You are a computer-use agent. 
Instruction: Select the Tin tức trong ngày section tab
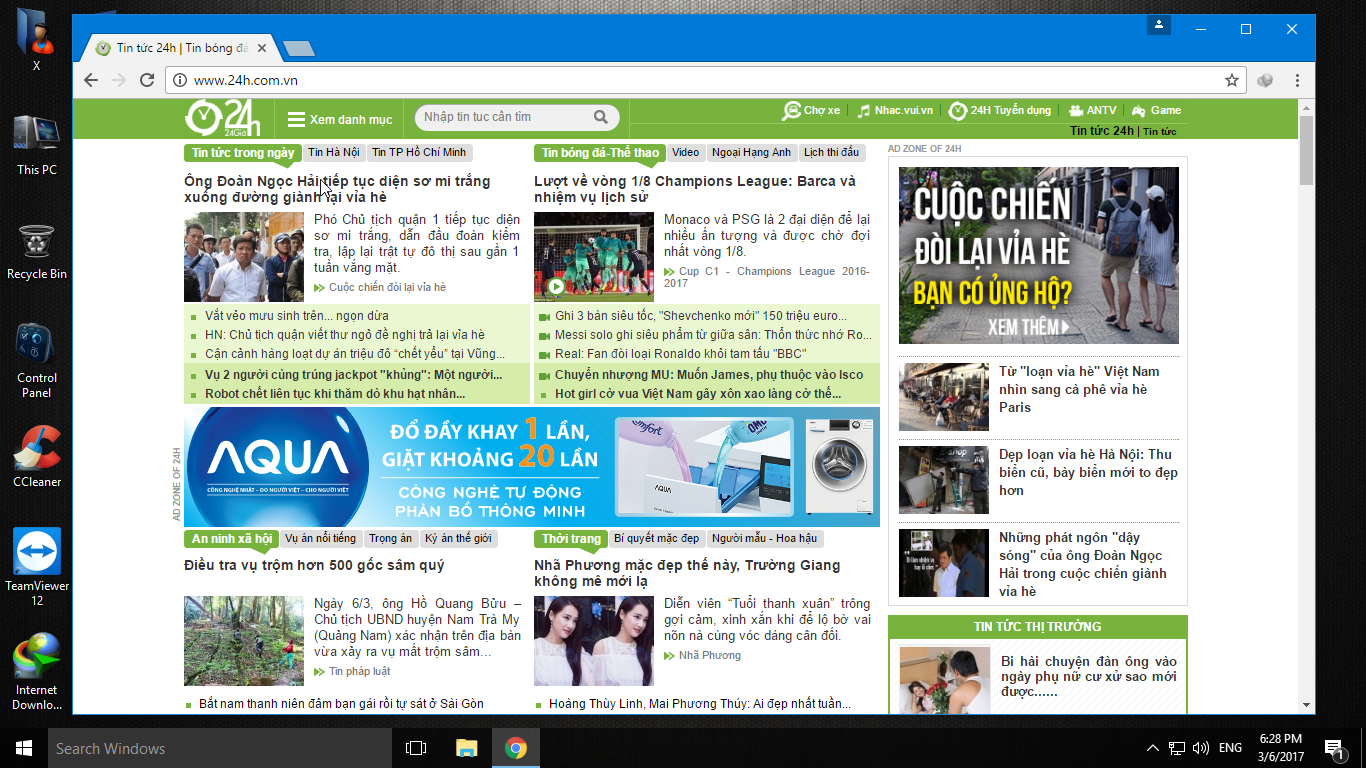(242, 153)
